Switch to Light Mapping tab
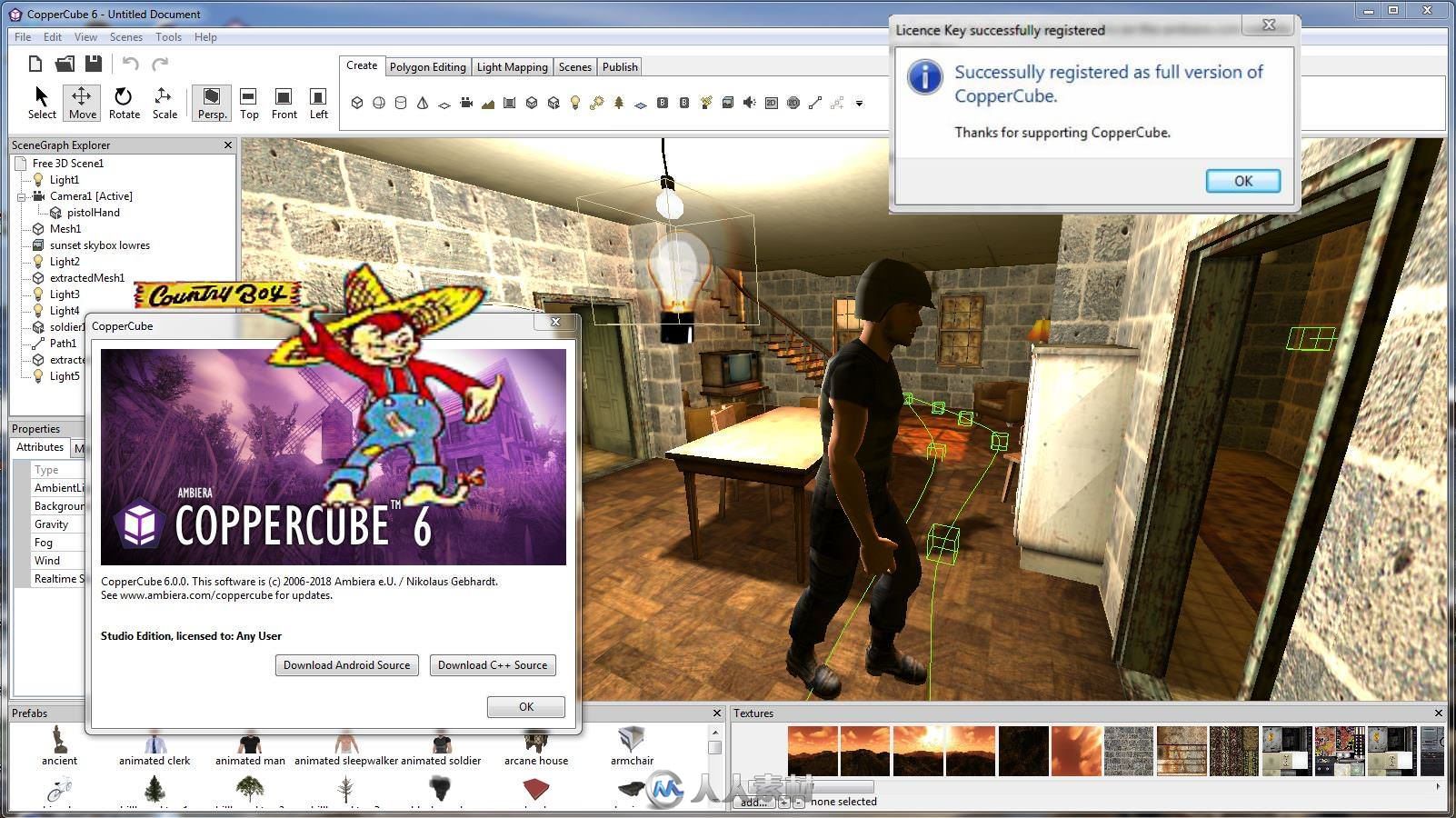This screenshot has width=1456, height=818. [x=512, y=67]
